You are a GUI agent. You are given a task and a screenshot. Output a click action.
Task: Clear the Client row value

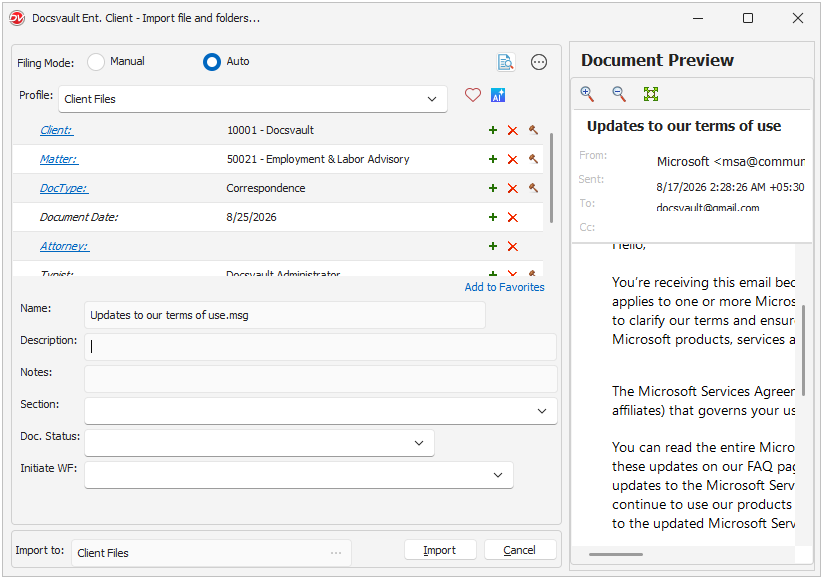click(513, 130)
